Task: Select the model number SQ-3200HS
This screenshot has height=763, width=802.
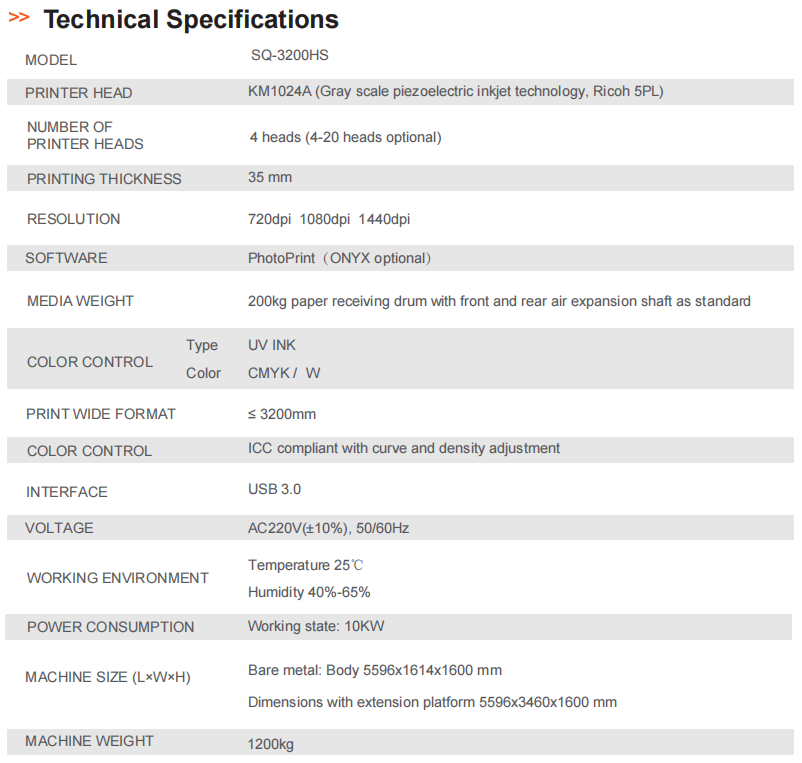Action: (x=290, y=56)
